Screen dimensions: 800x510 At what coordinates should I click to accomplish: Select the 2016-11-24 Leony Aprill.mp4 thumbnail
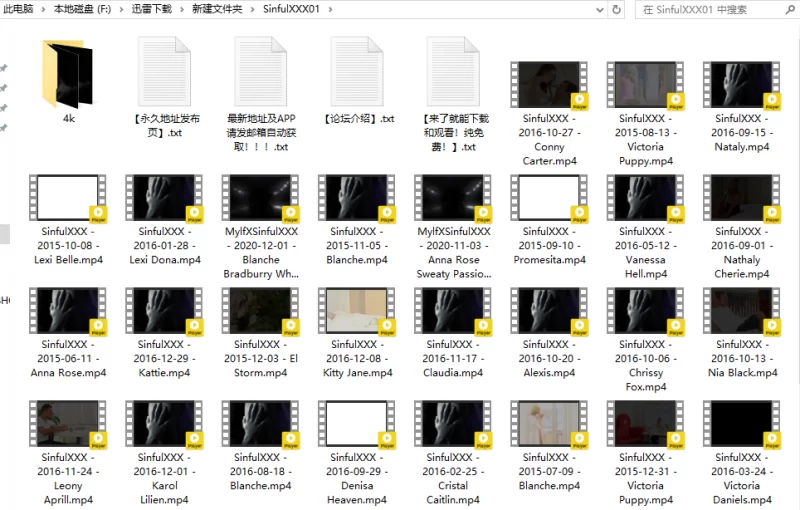68,424
